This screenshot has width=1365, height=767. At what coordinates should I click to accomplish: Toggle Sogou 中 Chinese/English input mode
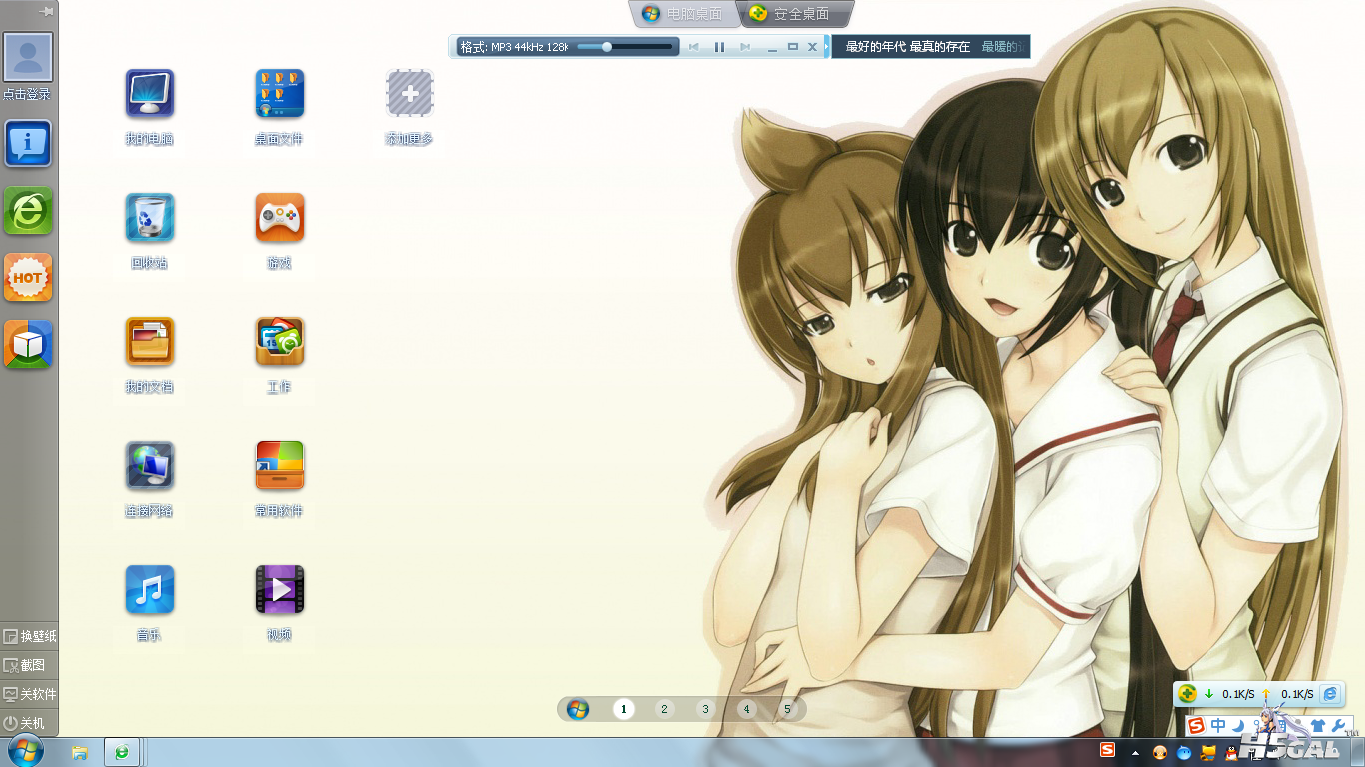[x=1218, y=725]
